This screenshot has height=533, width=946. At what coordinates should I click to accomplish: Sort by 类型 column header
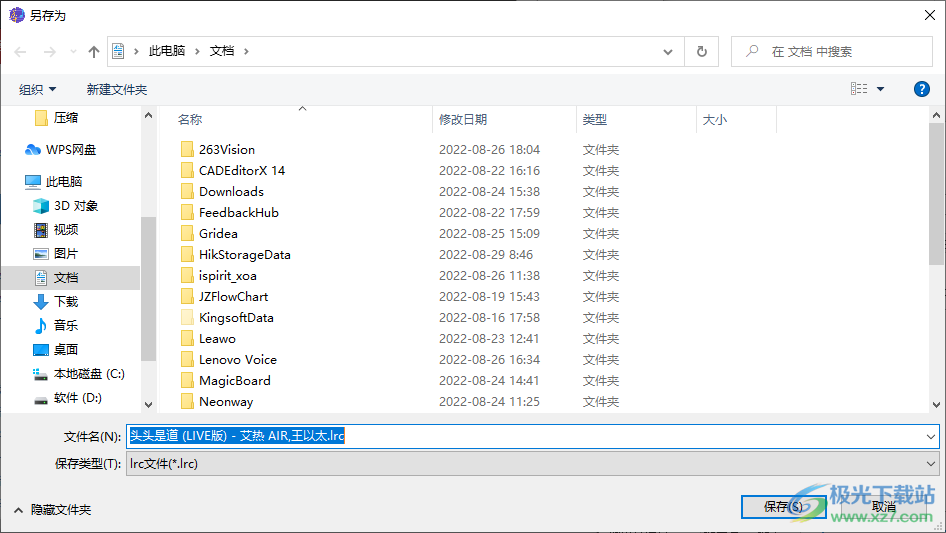594,120
